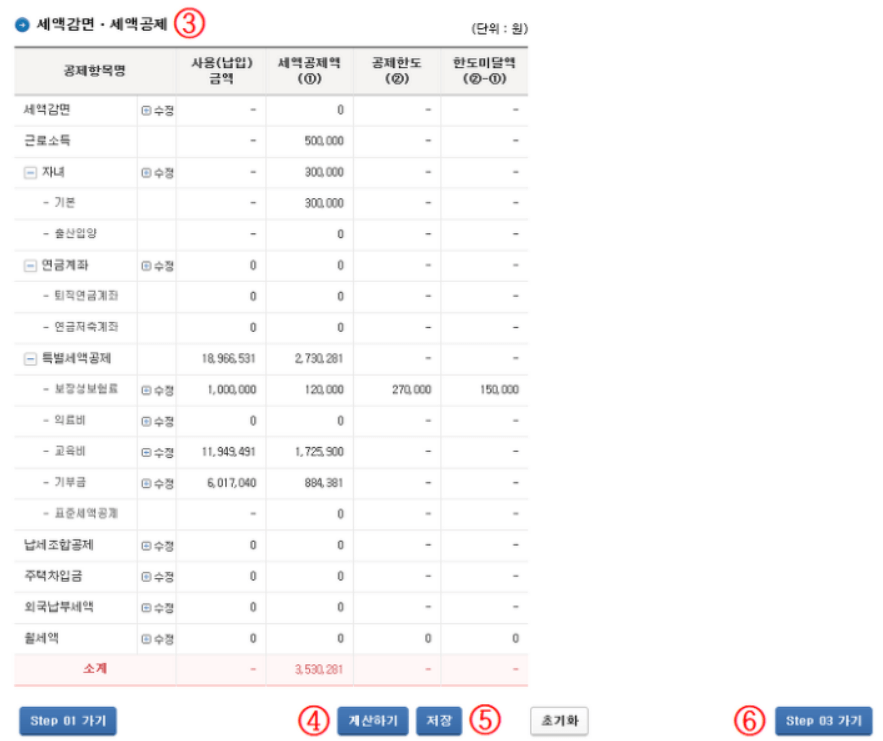
Task: Select the 기부금 paid amount 6,017,040
Action: click(231, 483)
